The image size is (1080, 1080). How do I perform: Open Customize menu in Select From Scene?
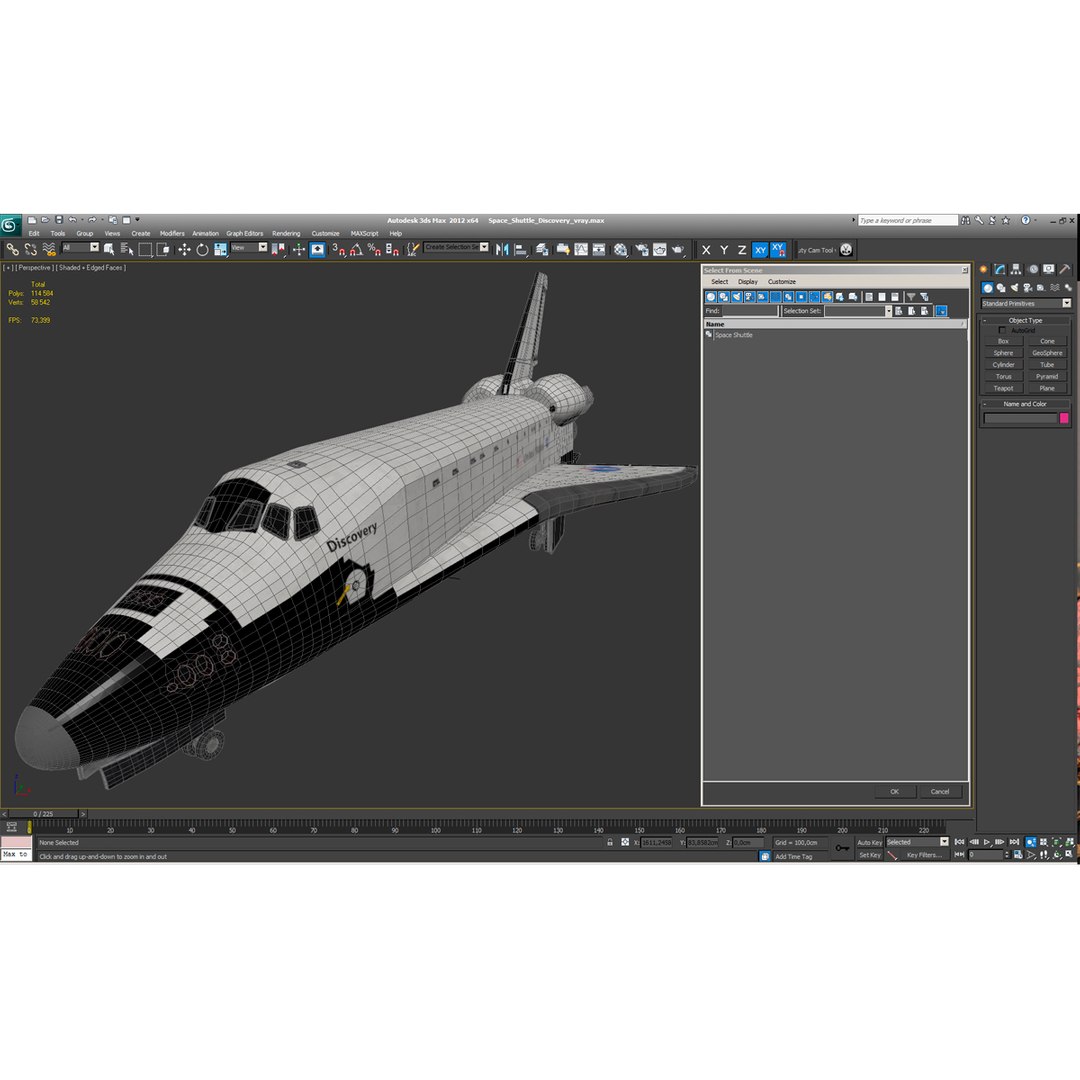coord(782,282)
